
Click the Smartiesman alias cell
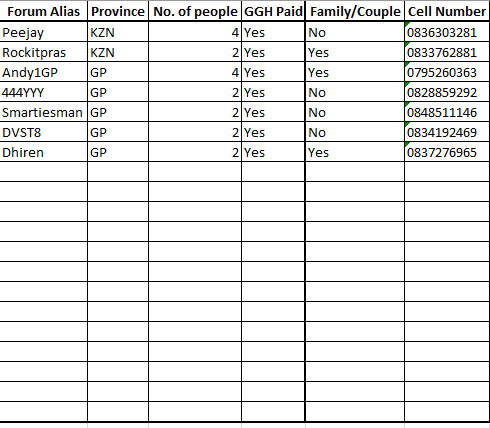(43, 112)
